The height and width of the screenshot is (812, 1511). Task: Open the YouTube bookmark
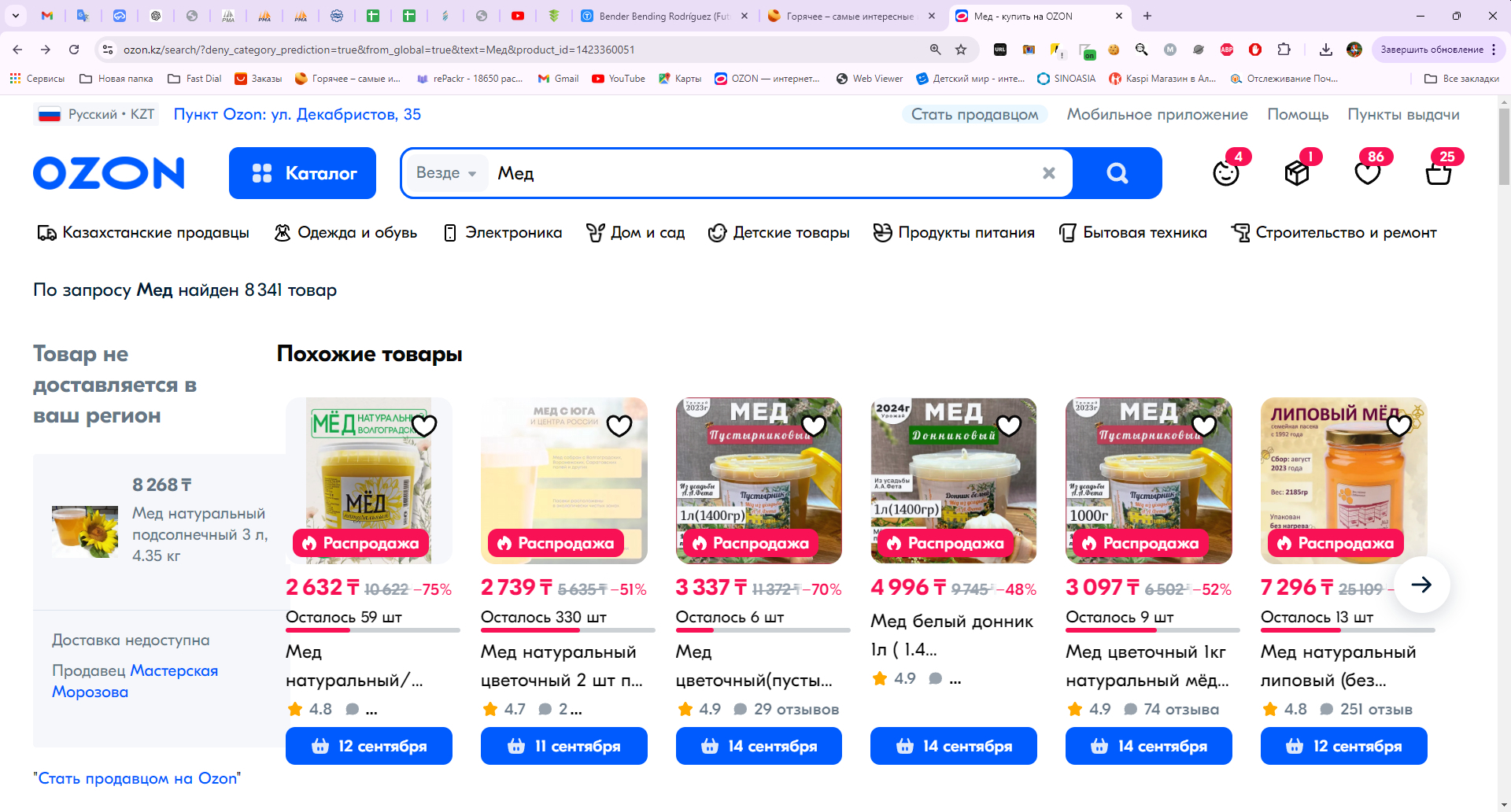click(619, 79)
